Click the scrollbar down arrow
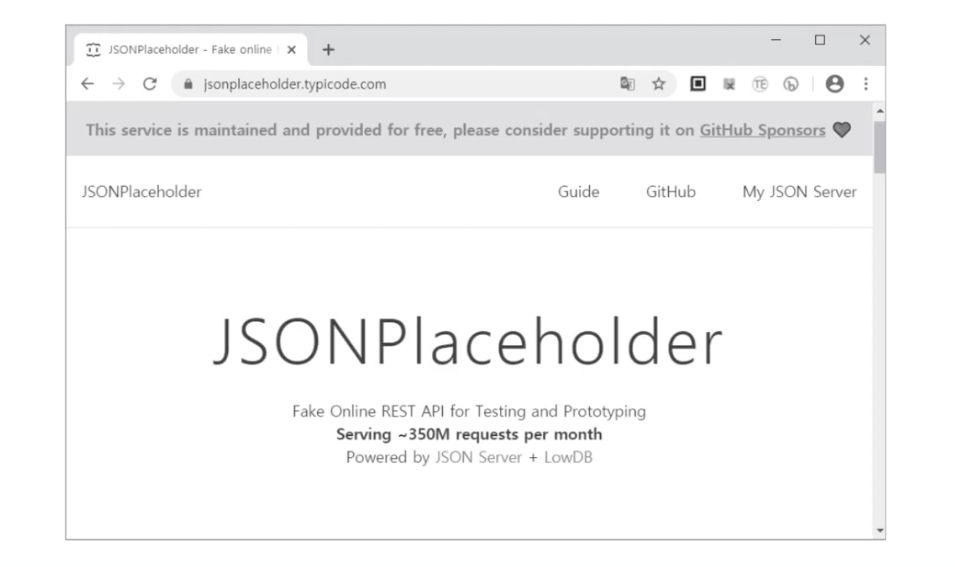This screenshot has height=567, width=955. click(879, 530)
